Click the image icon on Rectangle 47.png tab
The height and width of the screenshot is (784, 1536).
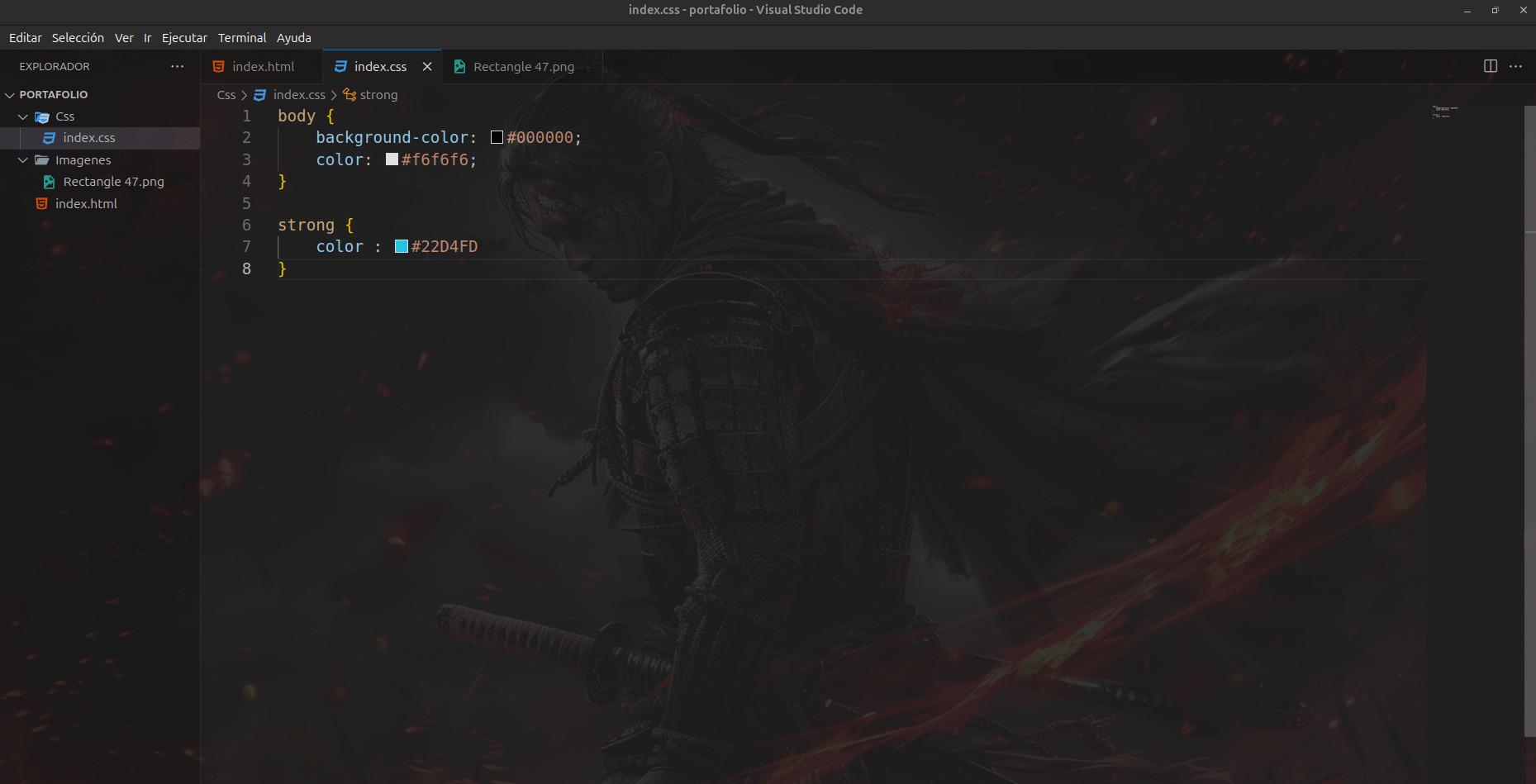pyautogui.click(x=459, y=67)
